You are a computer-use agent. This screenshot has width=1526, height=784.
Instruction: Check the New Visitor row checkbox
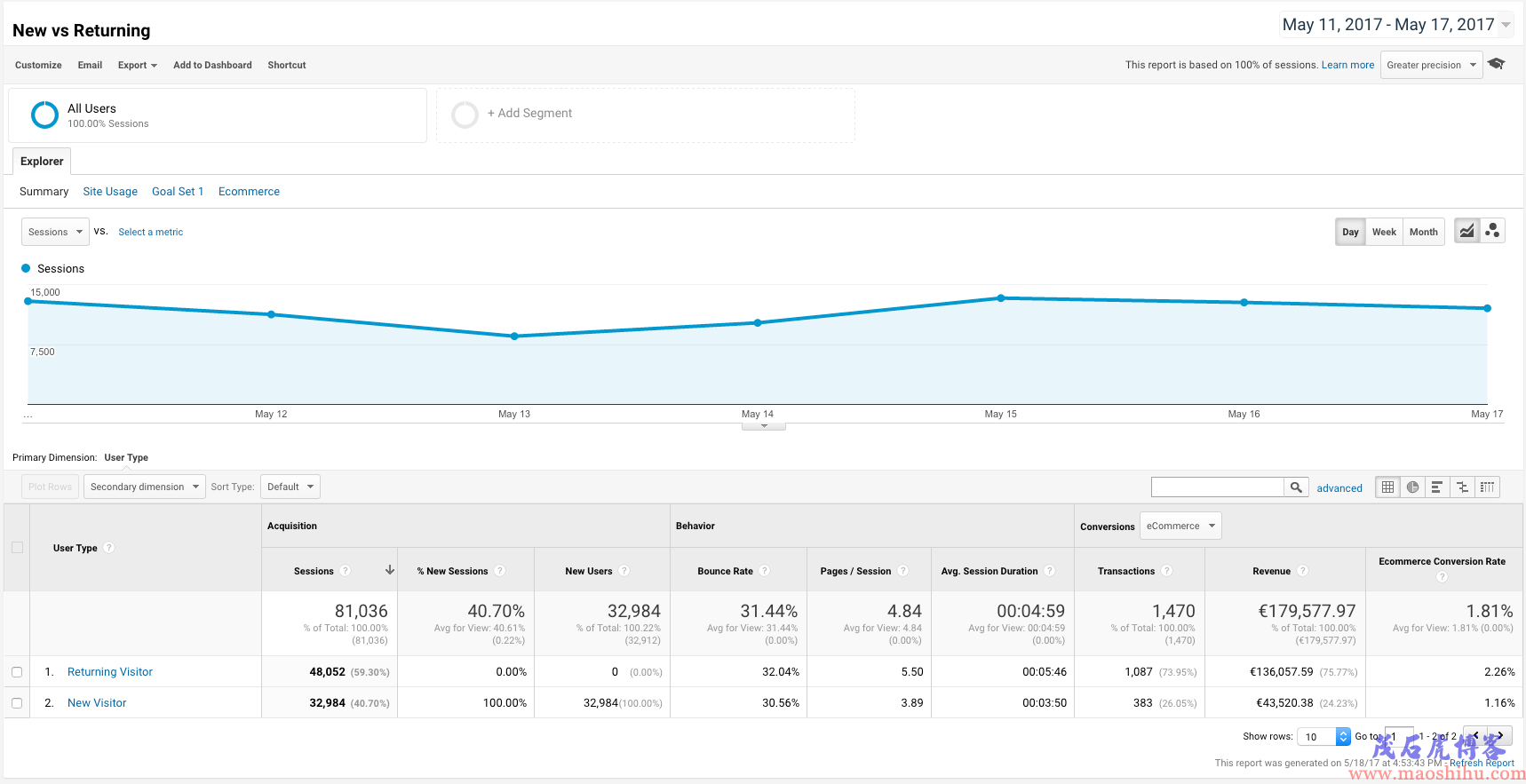pos(17,703)
